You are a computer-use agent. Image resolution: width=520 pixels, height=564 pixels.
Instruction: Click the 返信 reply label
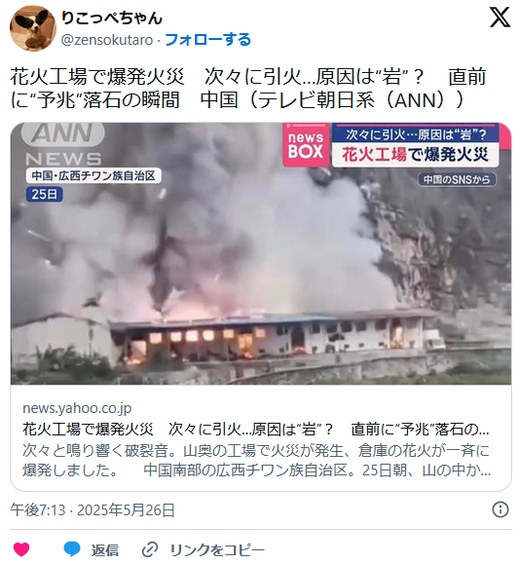(105, 550)
